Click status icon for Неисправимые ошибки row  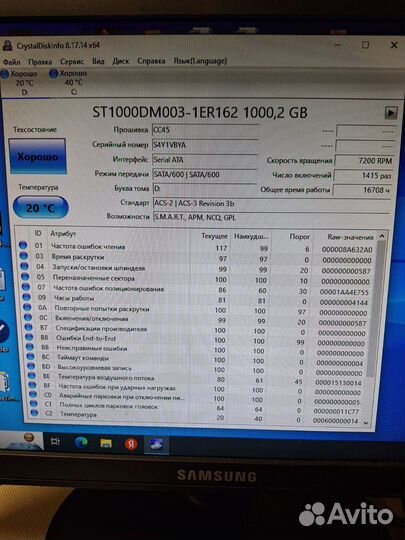point(30,346)
